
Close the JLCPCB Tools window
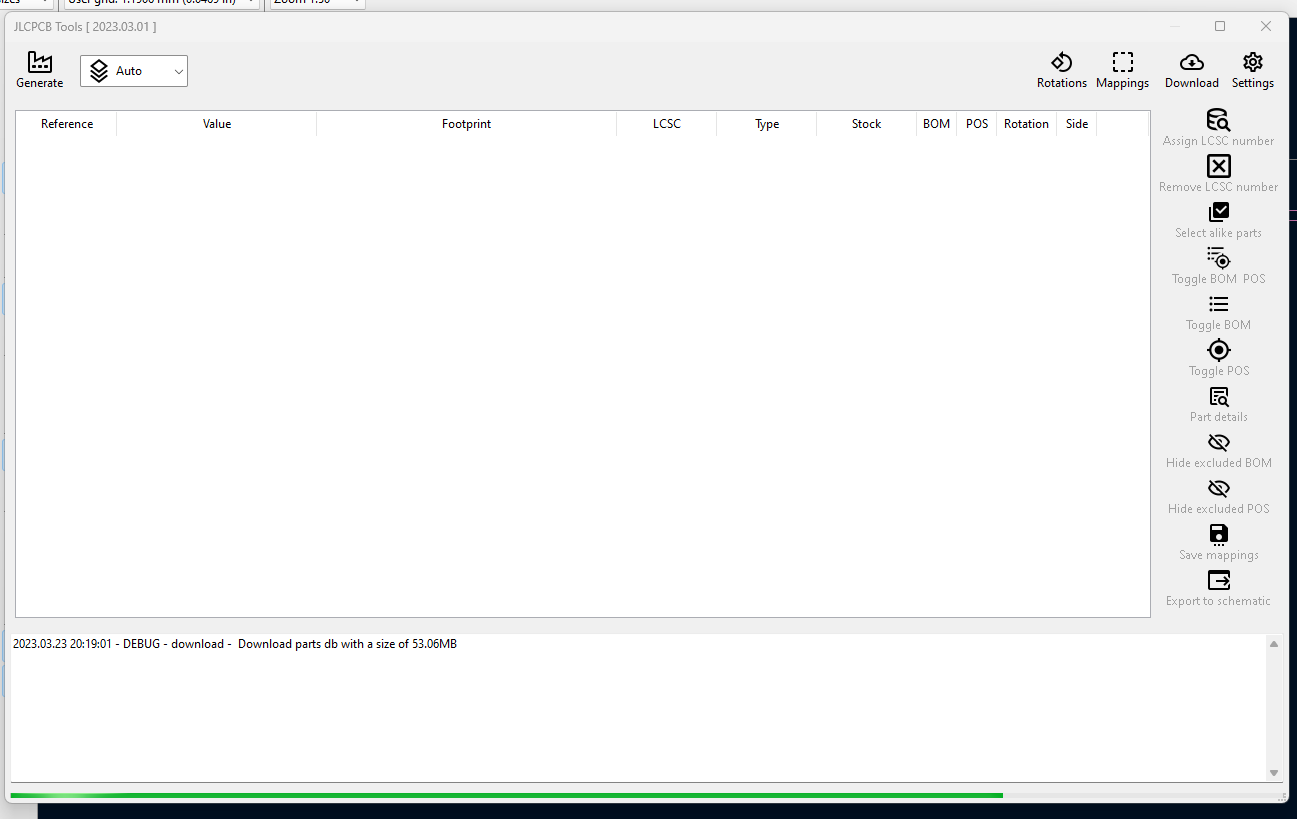click(x=1266, y=27)
